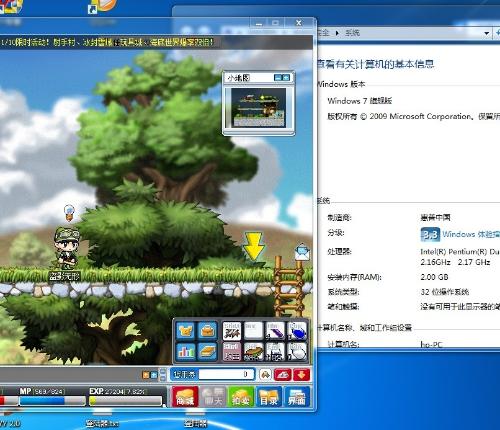
Task: Click the lightbulb quest icon above character
Action: point(69,213)
